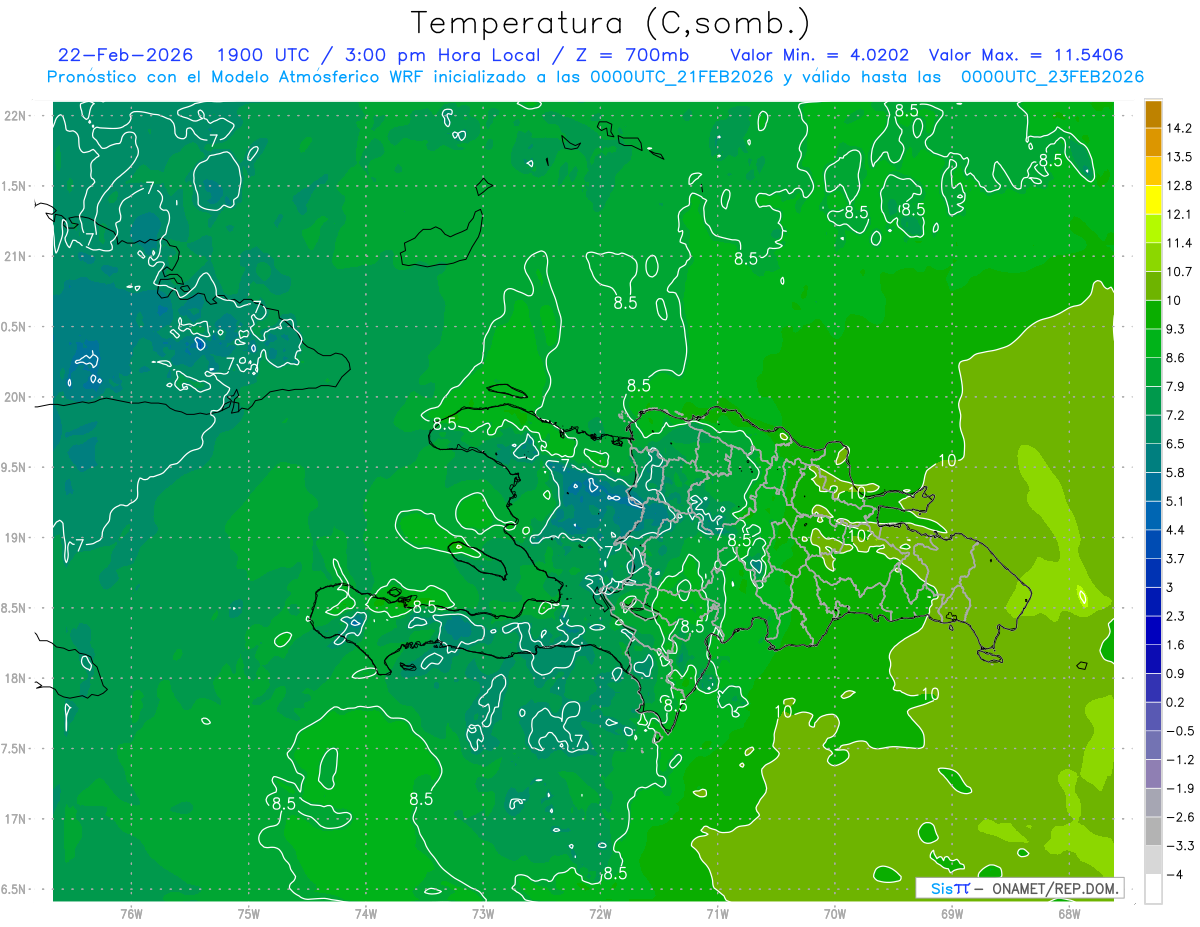Click the "2.3" color scale label

click(x=1176, y=616)
